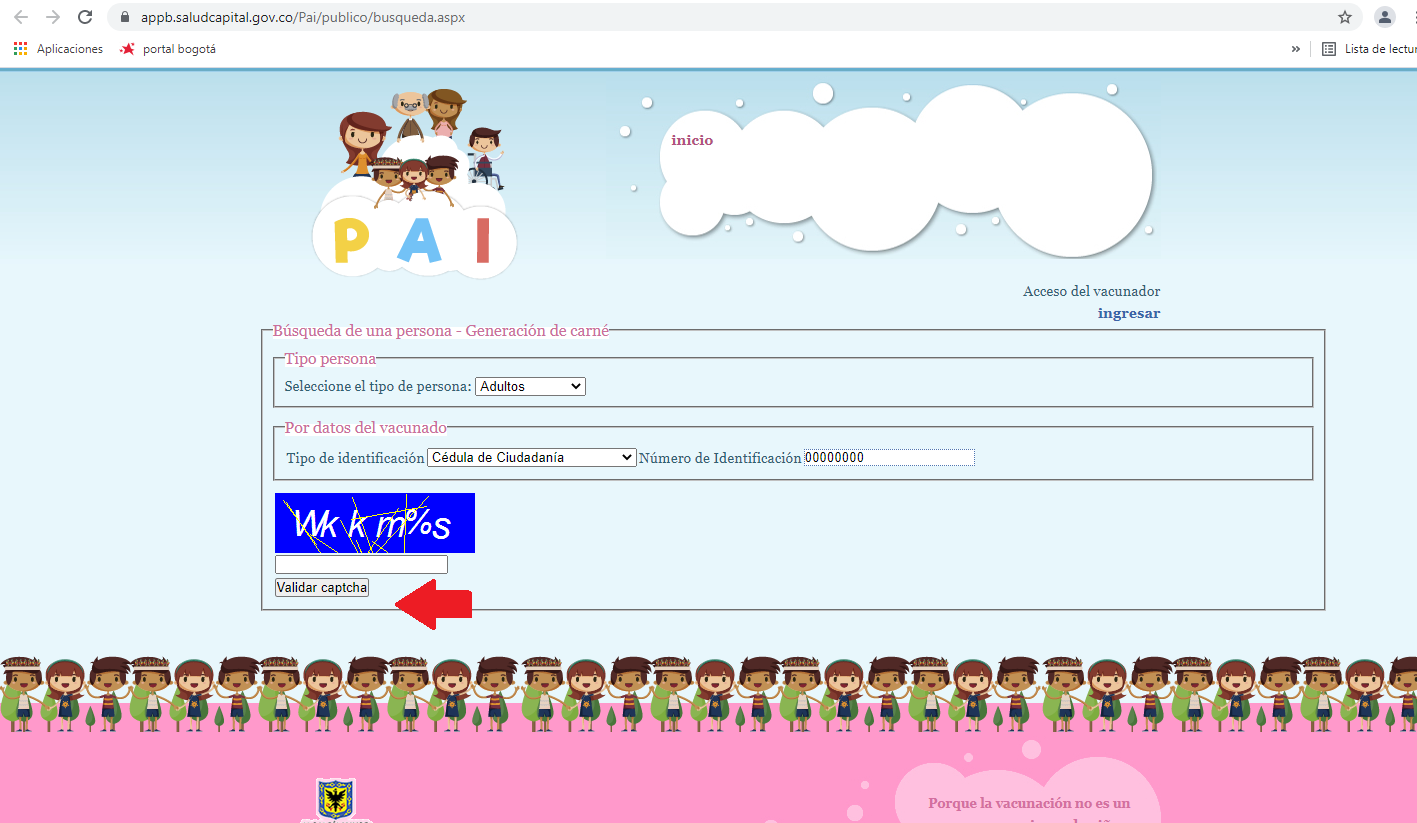Click the Validar captcha button
This screenshot has width=1417, height=823.
(322, 588)
